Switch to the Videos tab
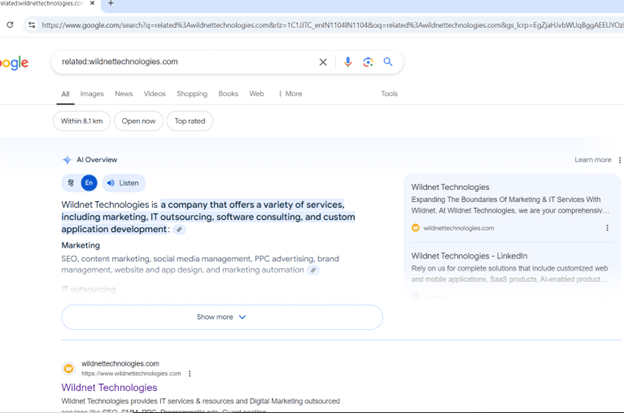624x413 pixels. tap(154, 94)
